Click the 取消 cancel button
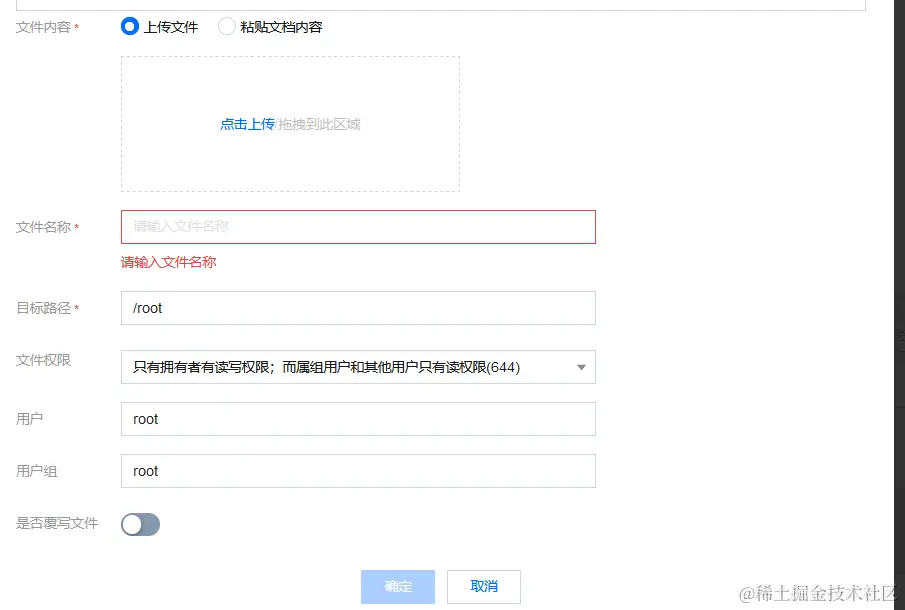Screen dimensions: 905x610 point(484,586)
